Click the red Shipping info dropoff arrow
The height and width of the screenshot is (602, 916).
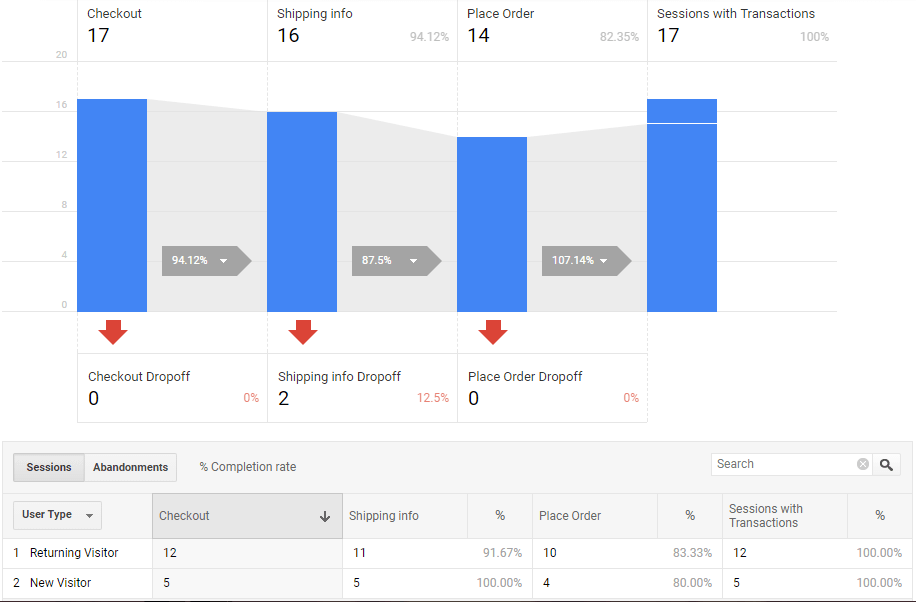point(303,332)
